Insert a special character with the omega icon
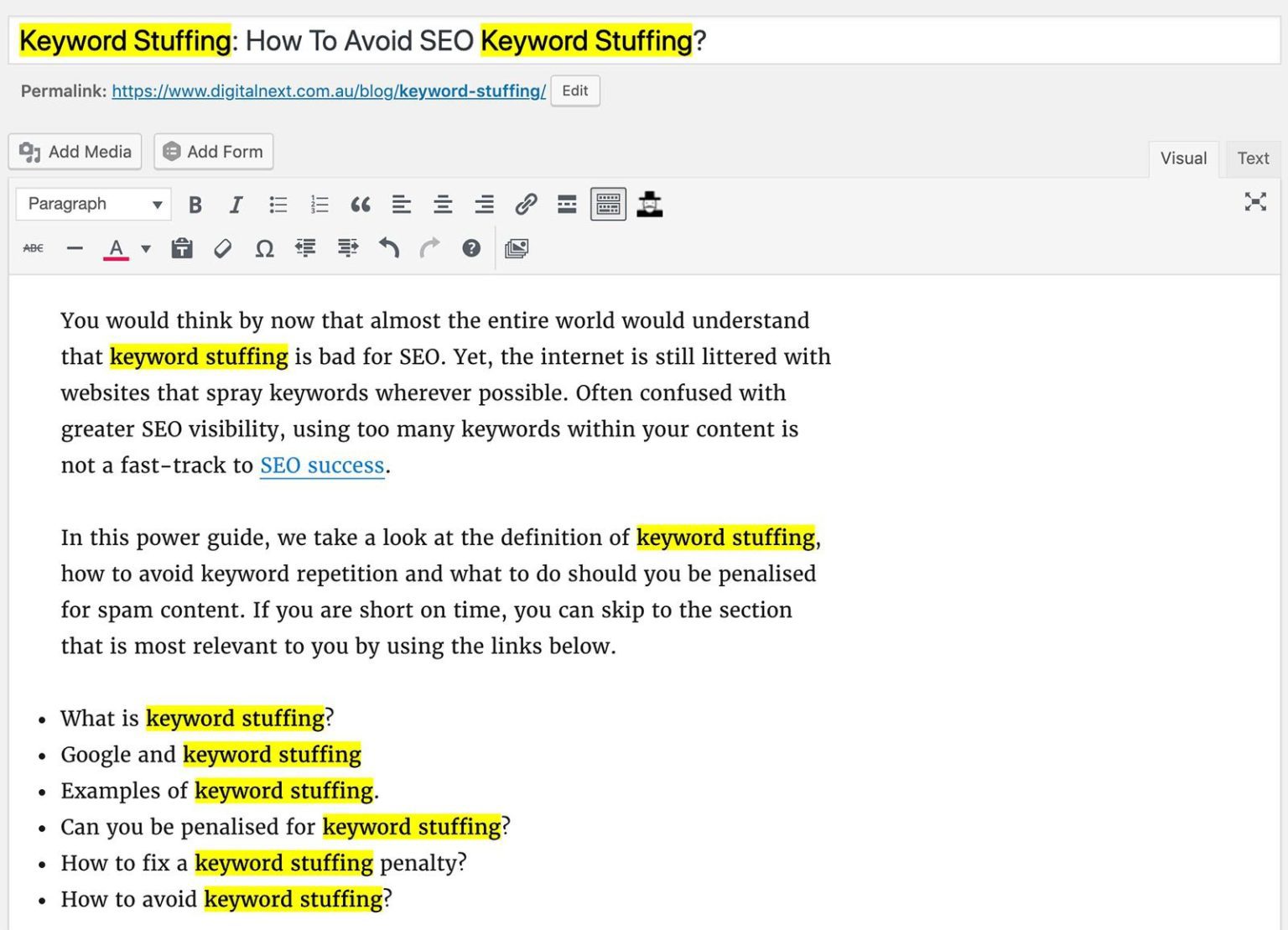The image size is (1288, 930). (x=263, y=248)
